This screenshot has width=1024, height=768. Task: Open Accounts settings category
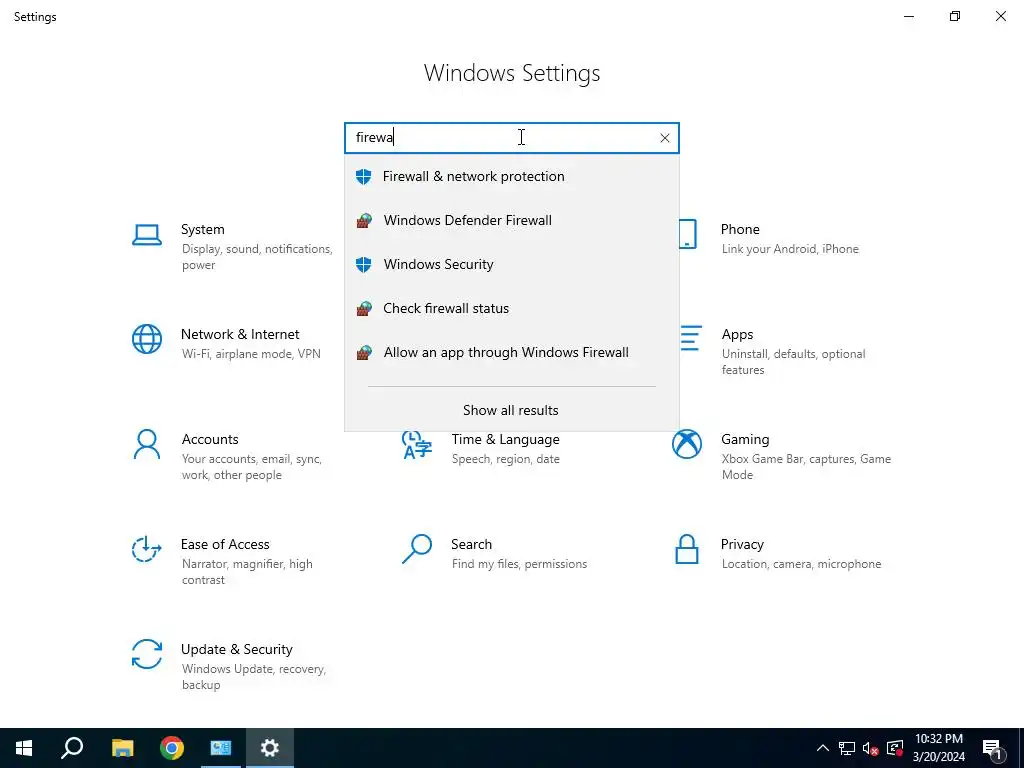click(228, 456)
